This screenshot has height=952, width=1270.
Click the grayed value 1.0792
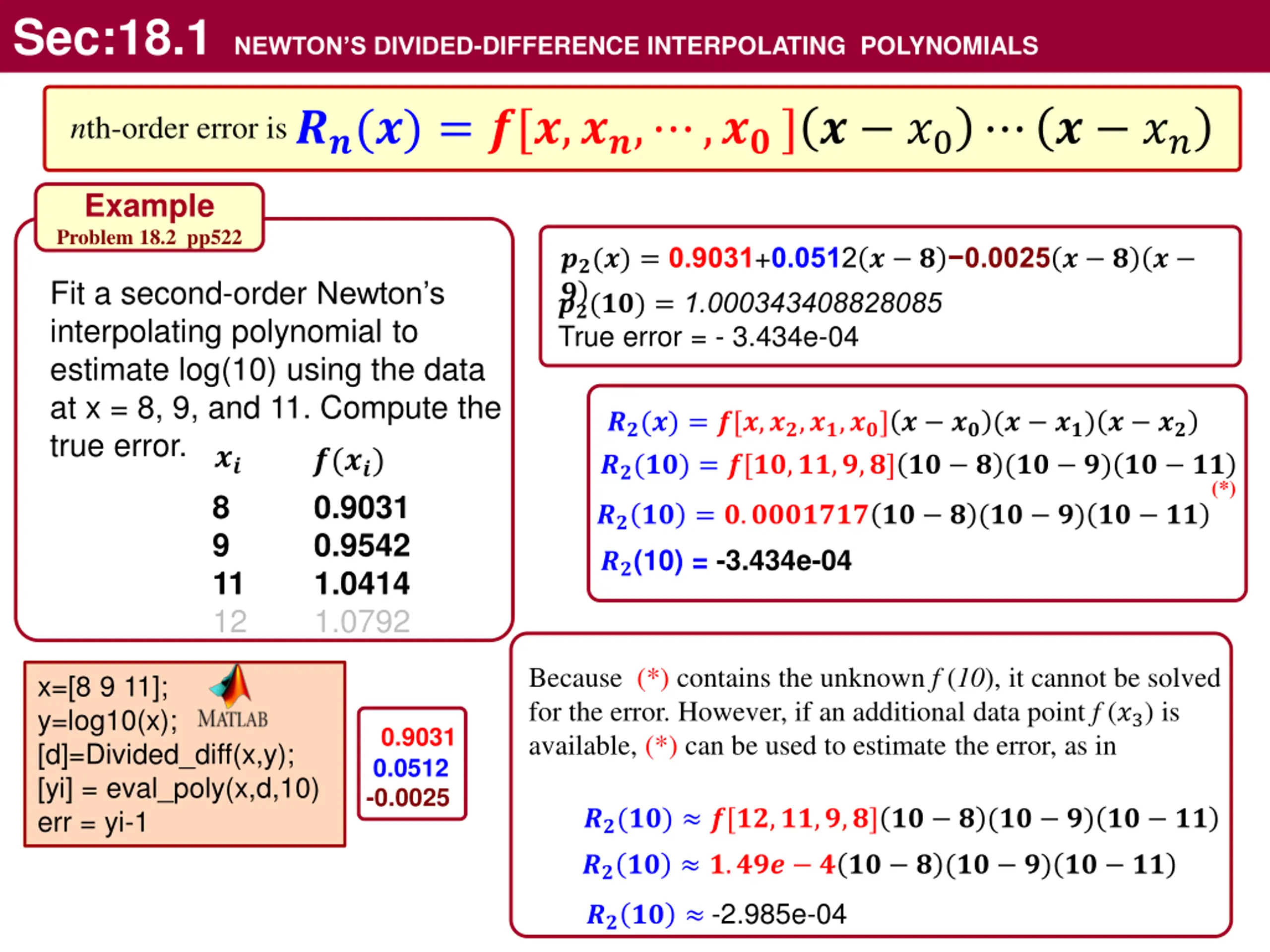click(x=363, y=621)
